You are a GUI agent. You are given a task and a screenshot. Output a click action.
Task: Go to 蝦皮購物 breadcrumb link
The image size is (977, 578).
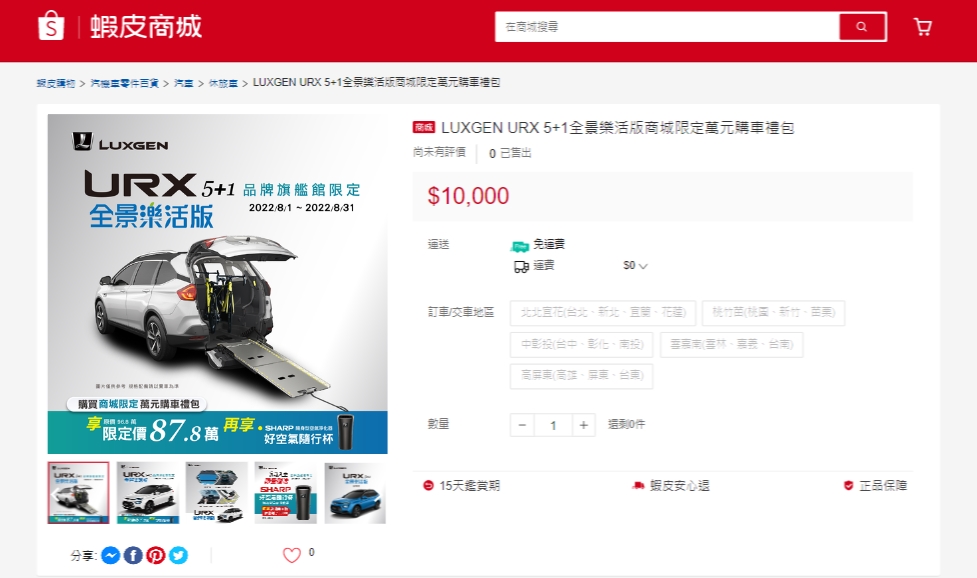tap(55, 83)
